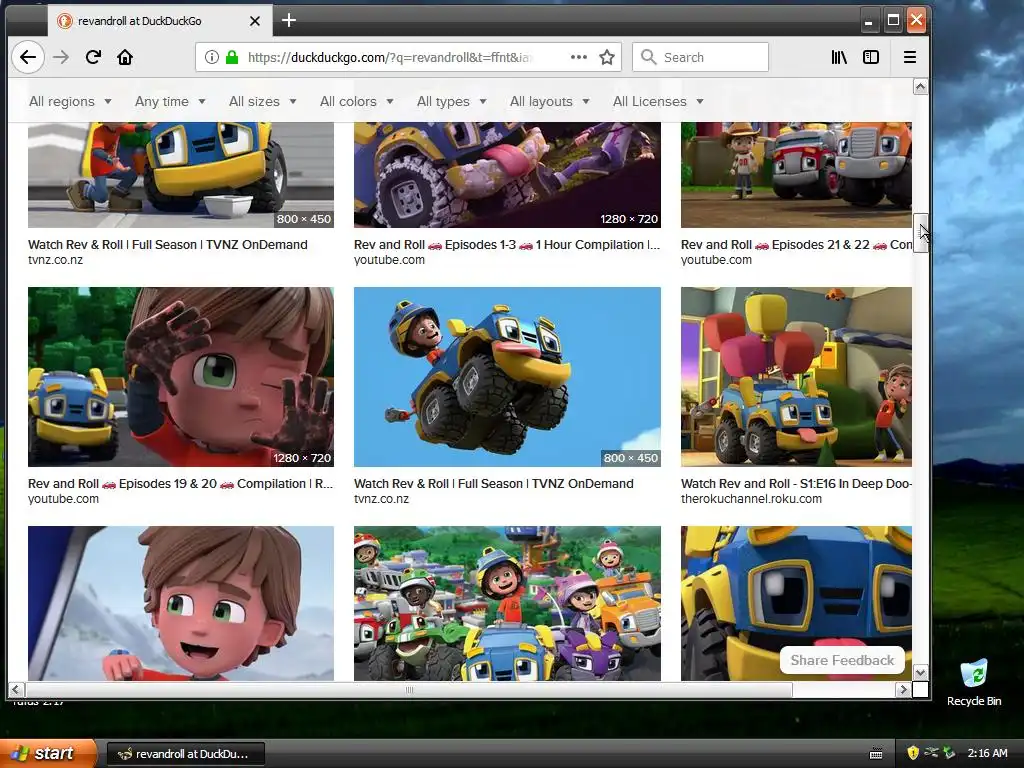Show site information icon in address bar
Screen dimensions: 1024x768
212,57
